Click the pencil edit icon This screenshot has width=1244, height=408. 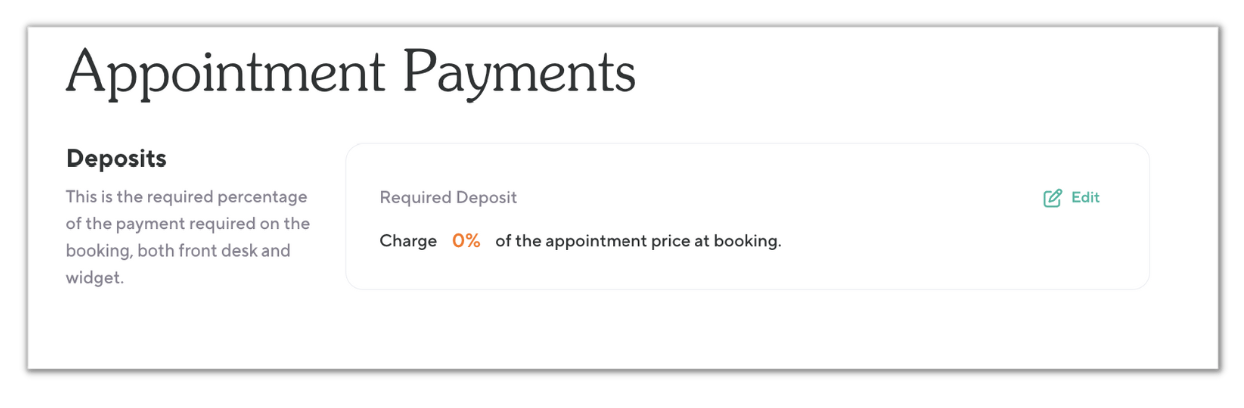(1052, 198)
